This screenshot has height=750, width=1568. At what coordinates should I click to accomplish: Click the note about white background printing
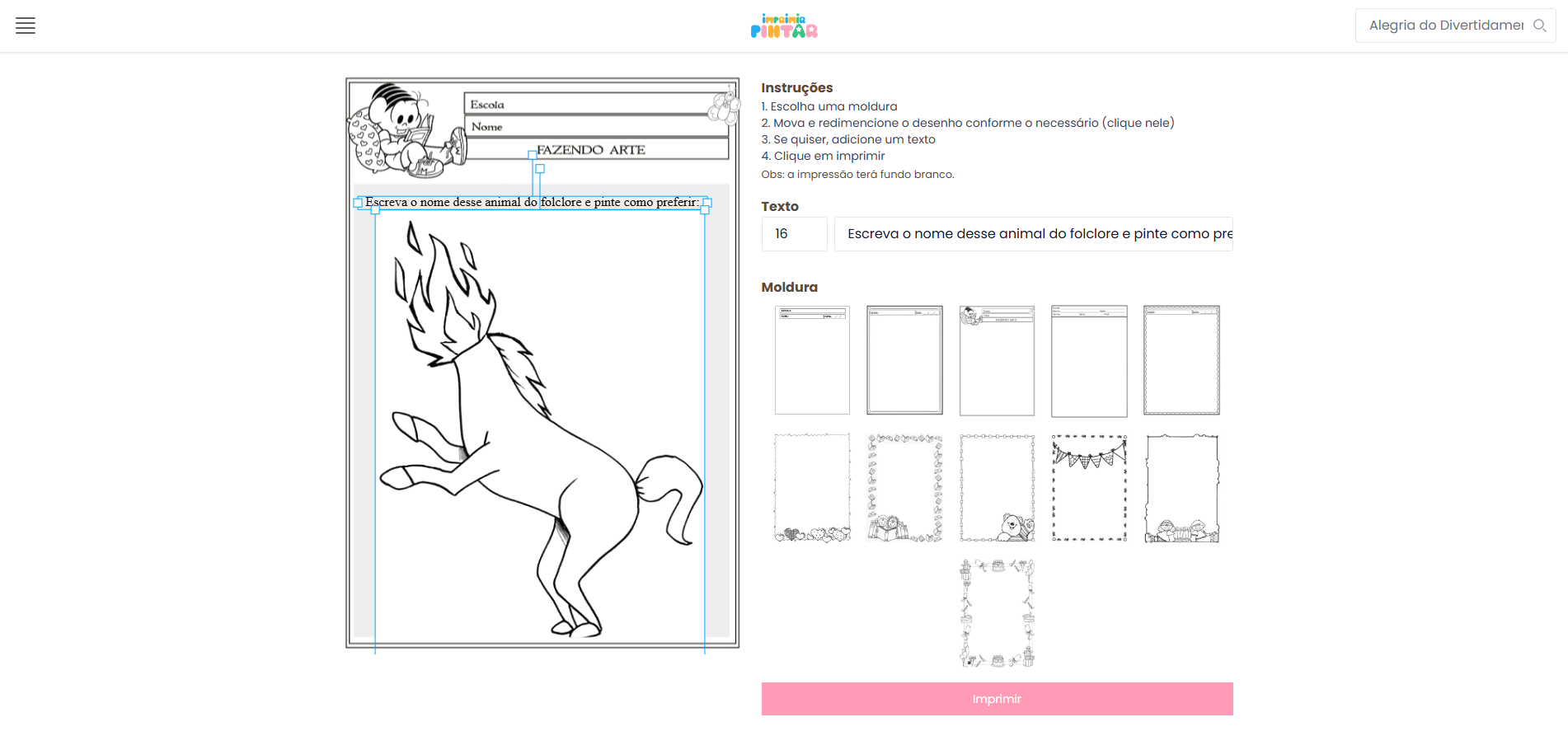[857, 175]
